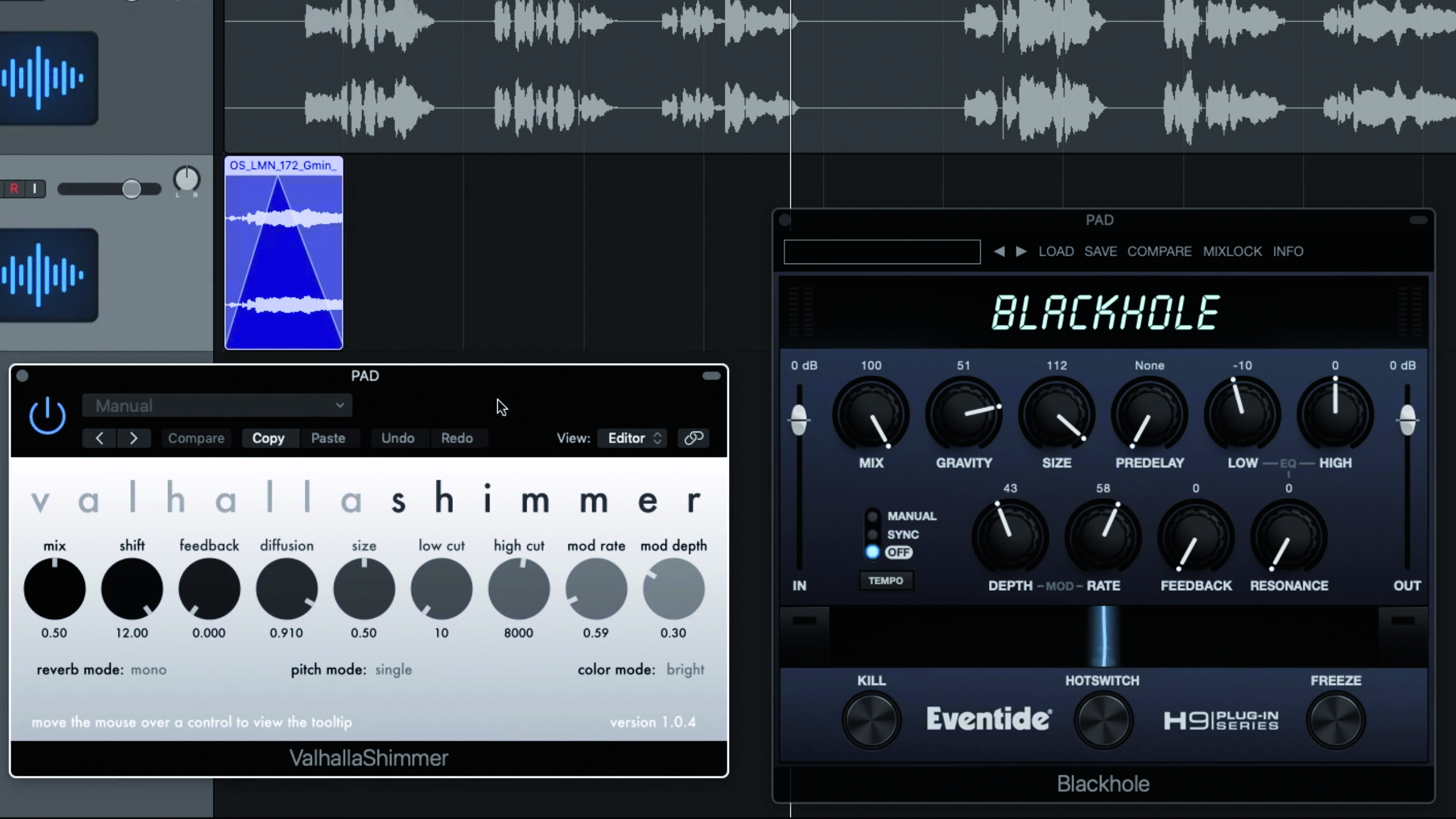Change color mode bright selector
1456x819 pixels.
[685, 670]
